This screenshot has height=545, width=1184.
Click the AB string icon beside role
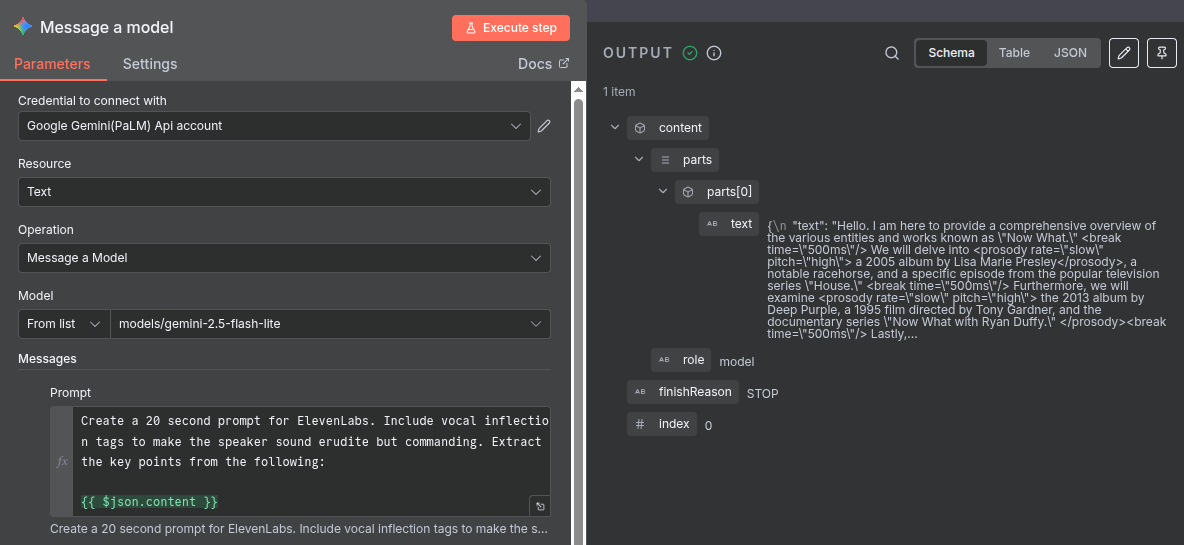coord(664,360)
